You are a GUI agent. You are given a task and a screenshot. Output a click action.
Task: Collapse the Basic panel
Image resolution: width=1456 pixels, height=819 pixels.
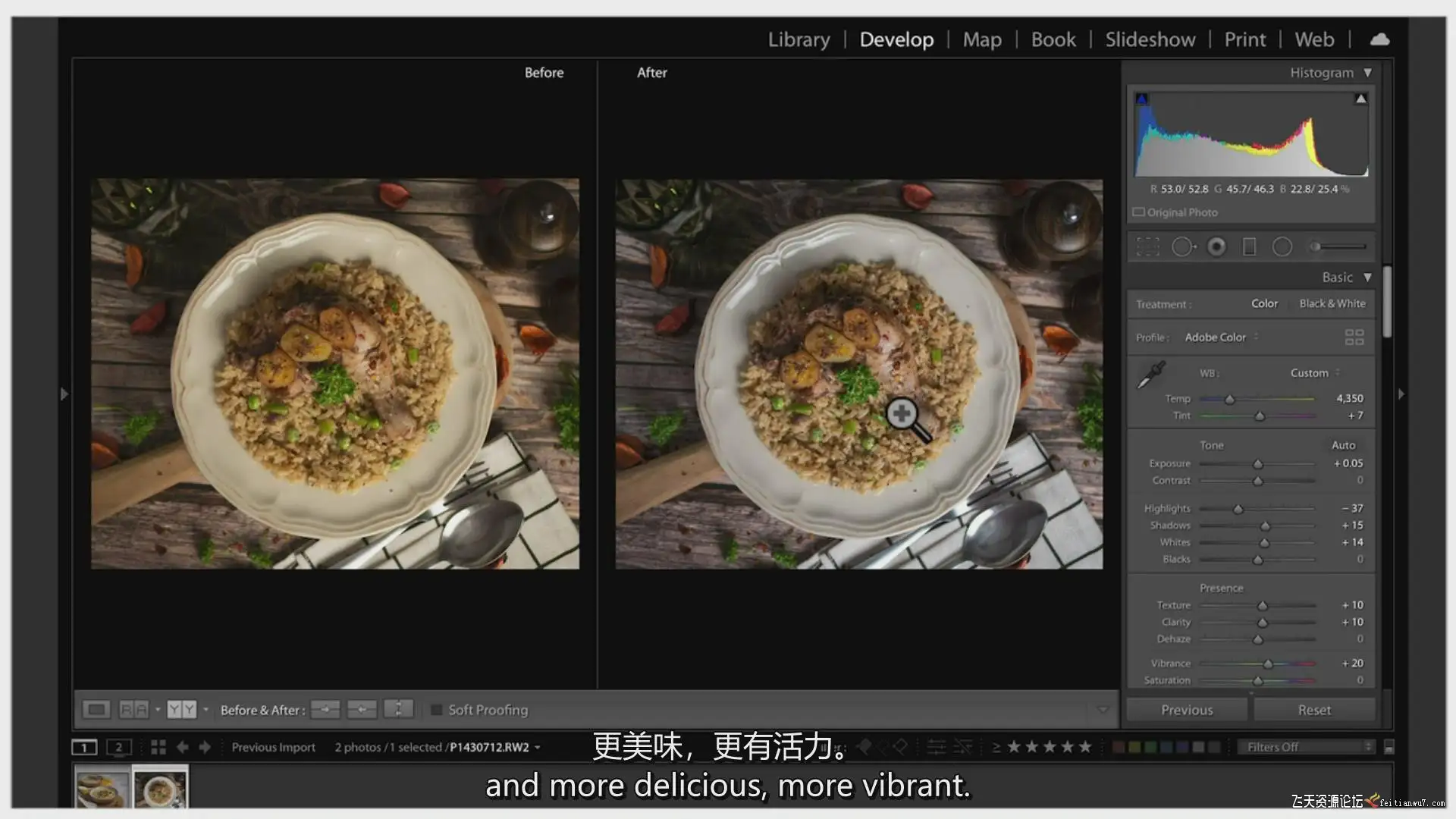coord(1367,278)
